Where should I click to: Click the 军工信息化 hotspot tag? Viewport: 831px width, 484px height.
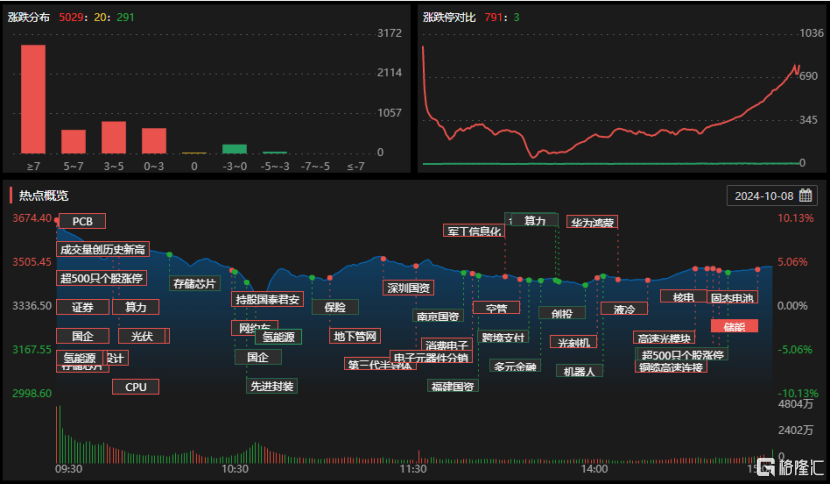click(474, 231)
